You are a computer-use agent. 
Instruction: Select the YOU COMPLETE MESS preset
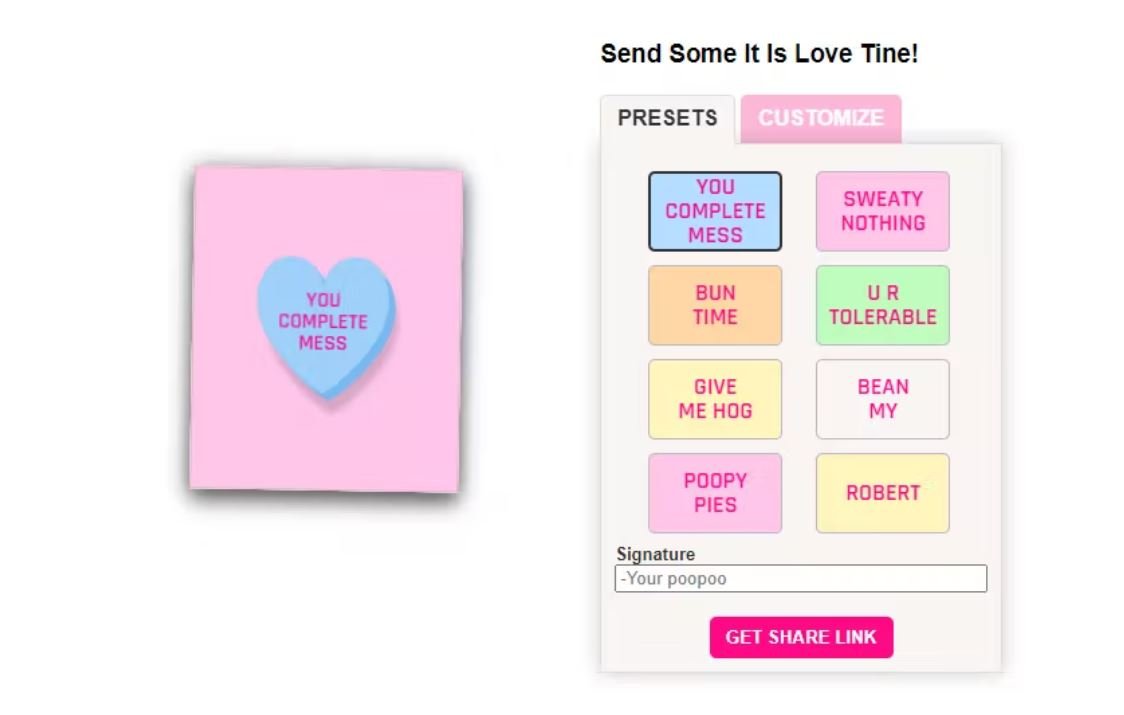(715, 211)
